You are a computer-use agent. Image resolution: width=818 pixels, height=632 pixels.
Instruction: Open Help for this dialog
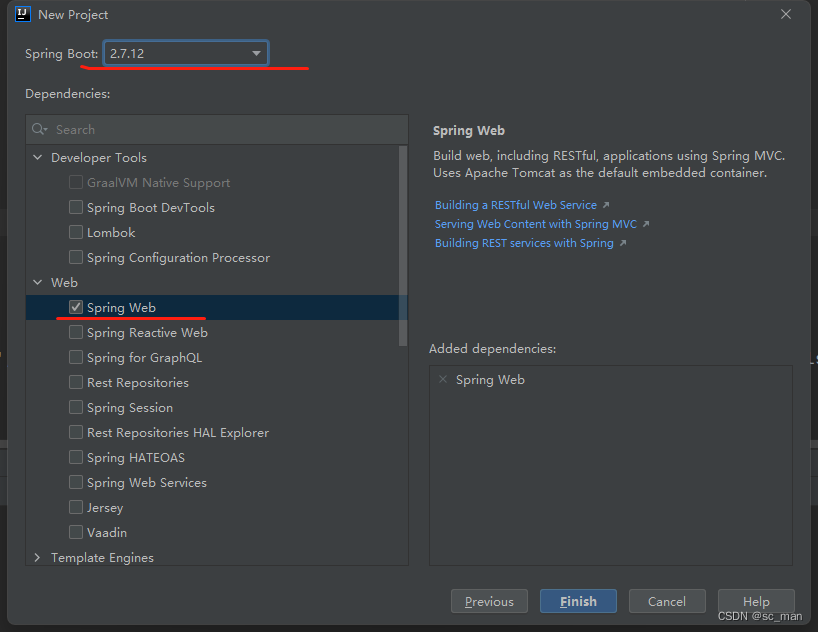(756, 601)
